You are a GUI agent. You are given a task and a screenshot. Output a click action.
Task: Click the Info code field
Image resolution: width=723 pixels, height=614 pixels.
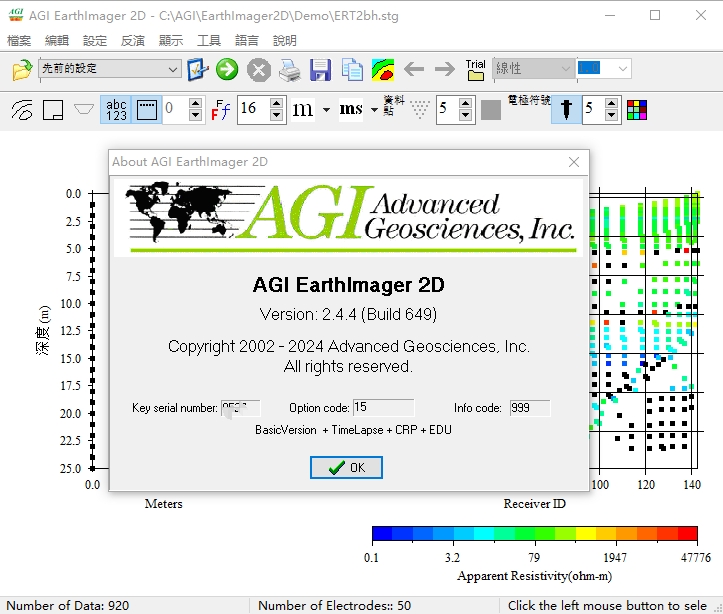tap(530, 407)
